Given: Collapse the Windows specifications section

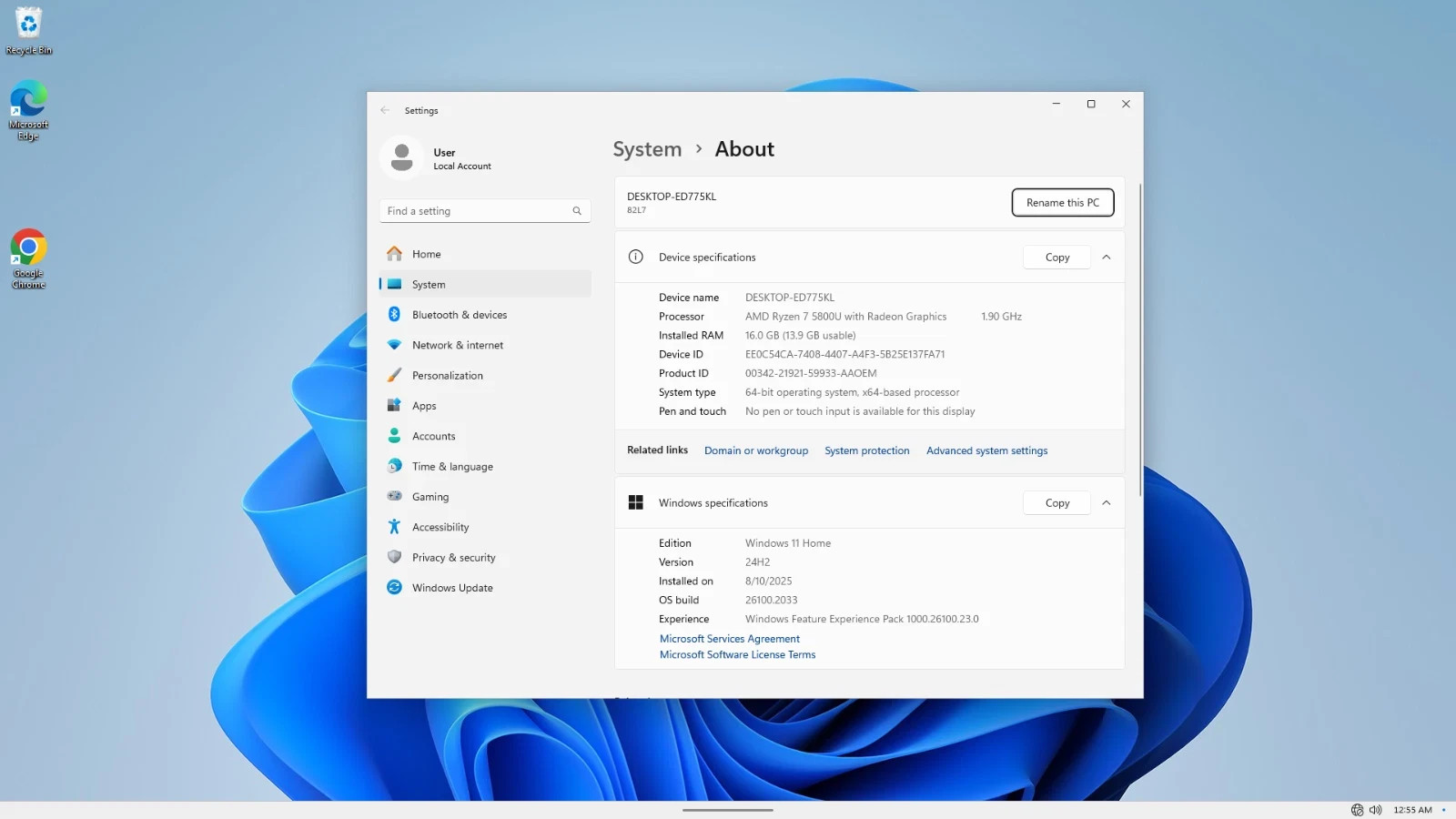Looking at the screenshot, I should click(1107, 503).
